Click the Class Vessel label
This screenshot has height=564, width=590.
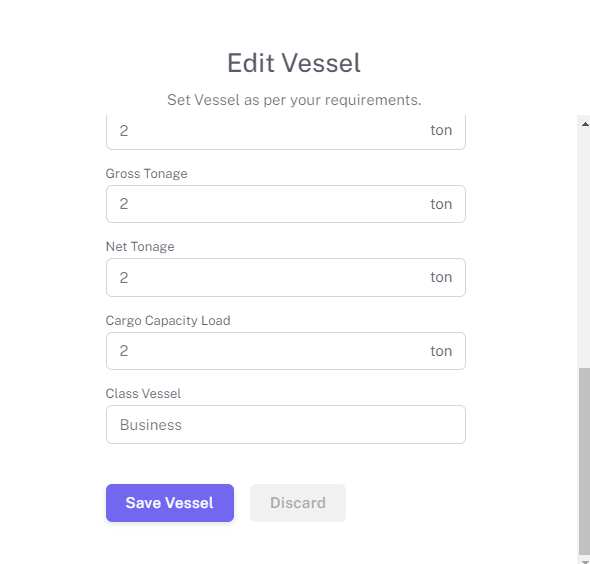tap(143, 394)
